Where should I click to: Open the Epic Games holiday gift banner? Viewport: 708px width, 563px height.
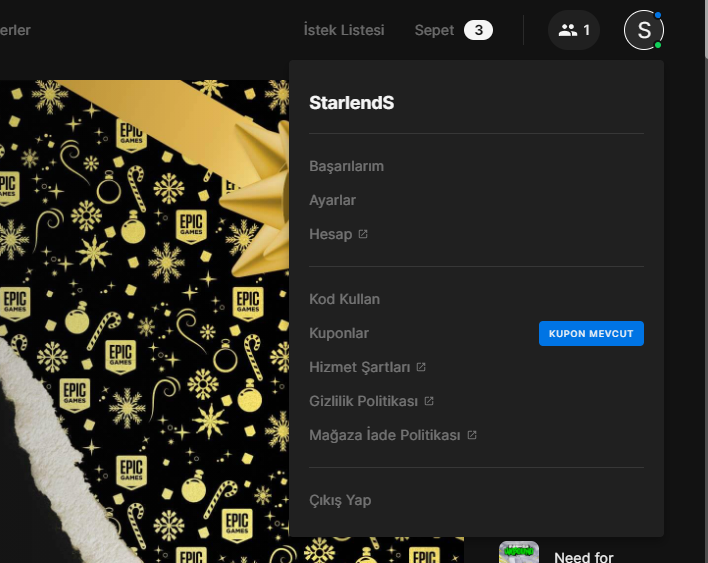(144, 321)
